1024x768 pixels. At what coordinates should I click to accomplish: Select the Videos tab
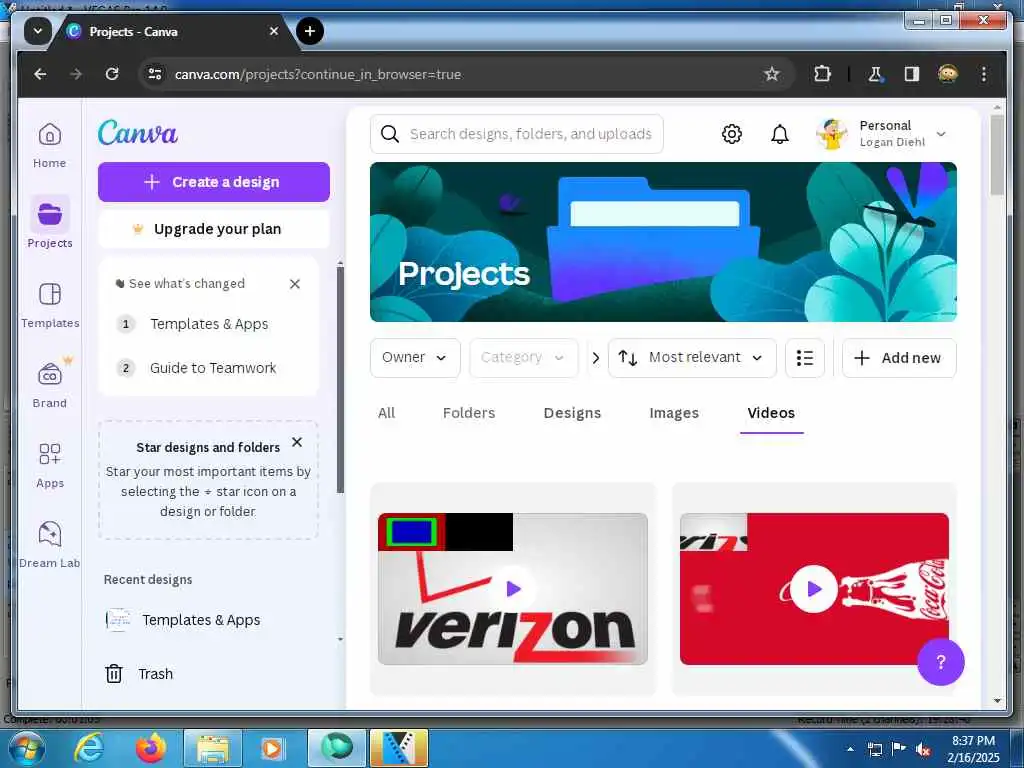[x=771, y=413]
